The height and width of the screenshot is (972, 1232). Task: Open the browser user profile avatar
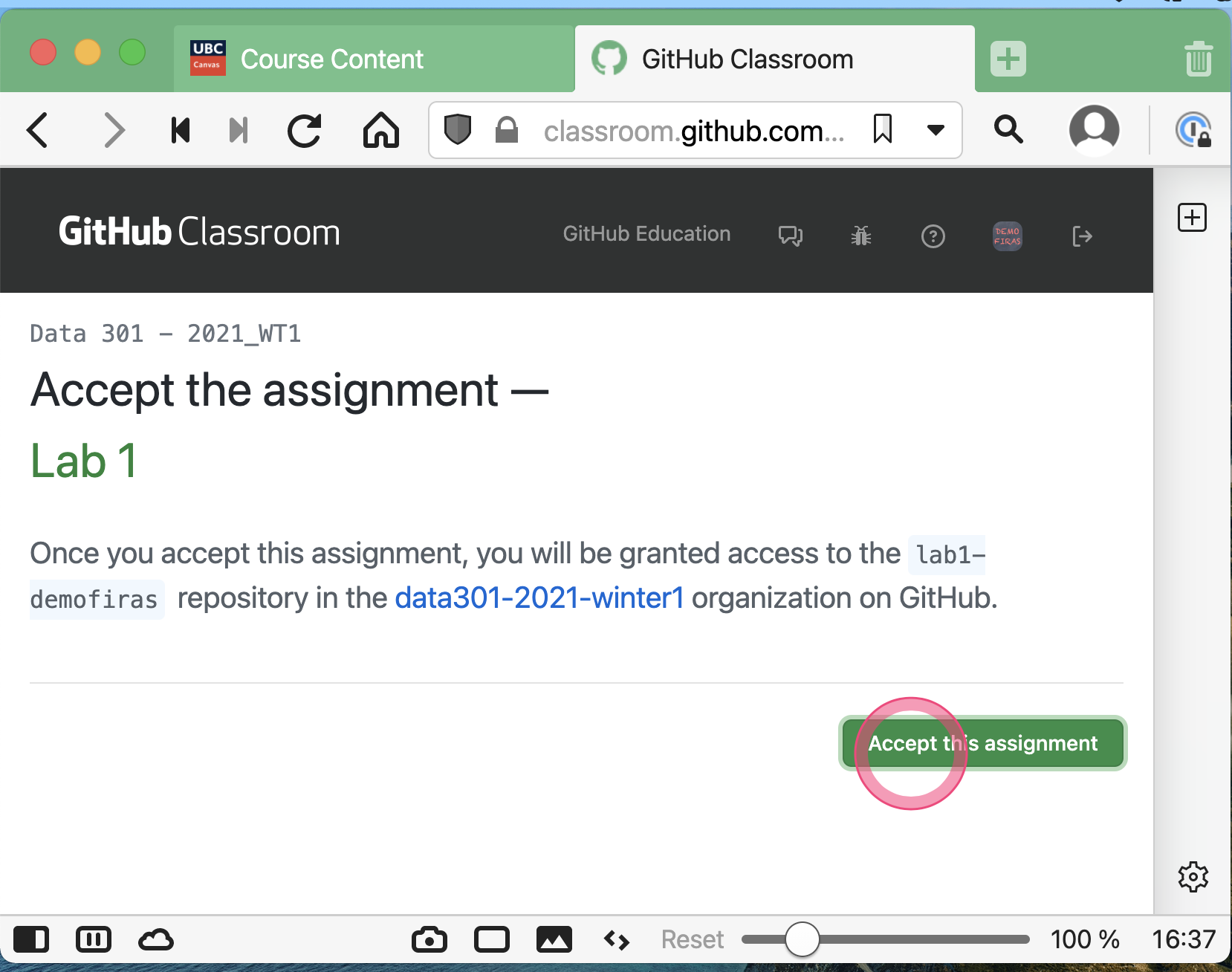coord(1095,130)
